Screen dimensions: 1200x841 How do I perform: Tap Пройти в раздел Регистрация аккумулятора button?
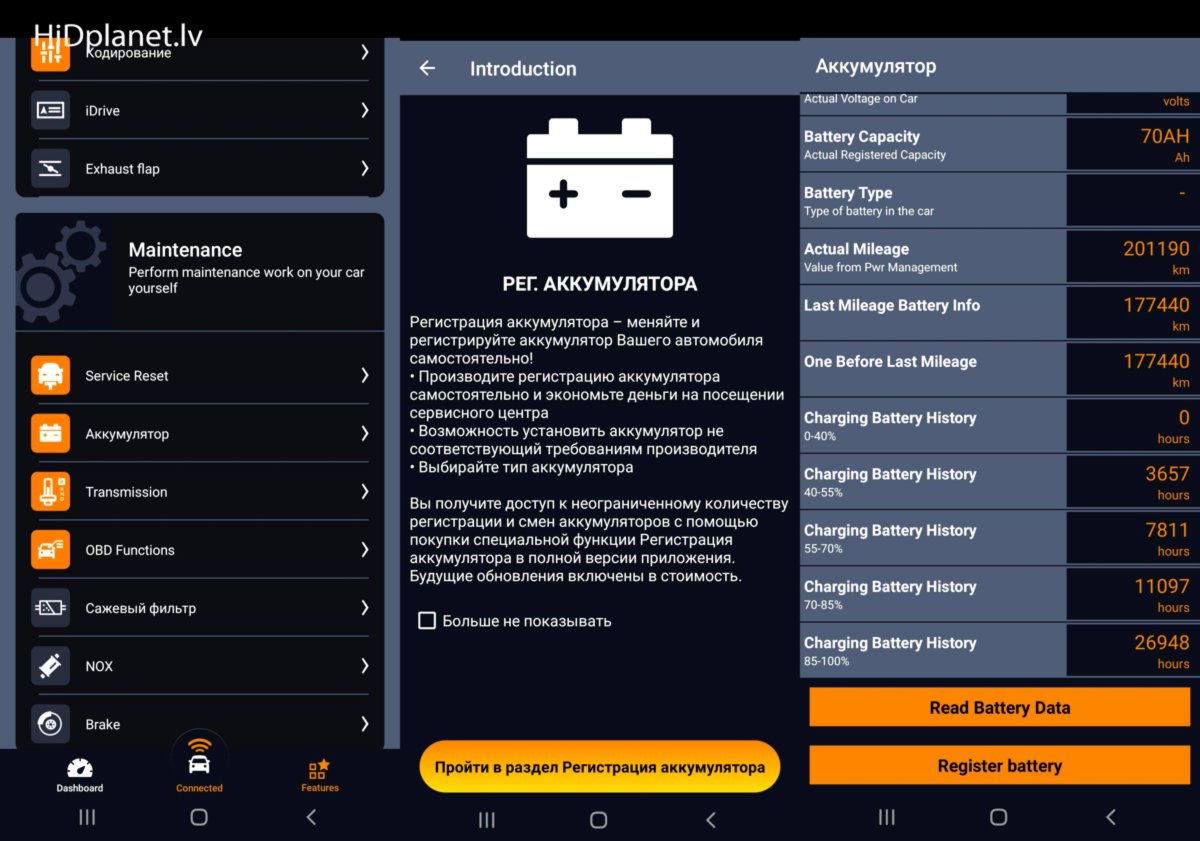tap(599, 767)
